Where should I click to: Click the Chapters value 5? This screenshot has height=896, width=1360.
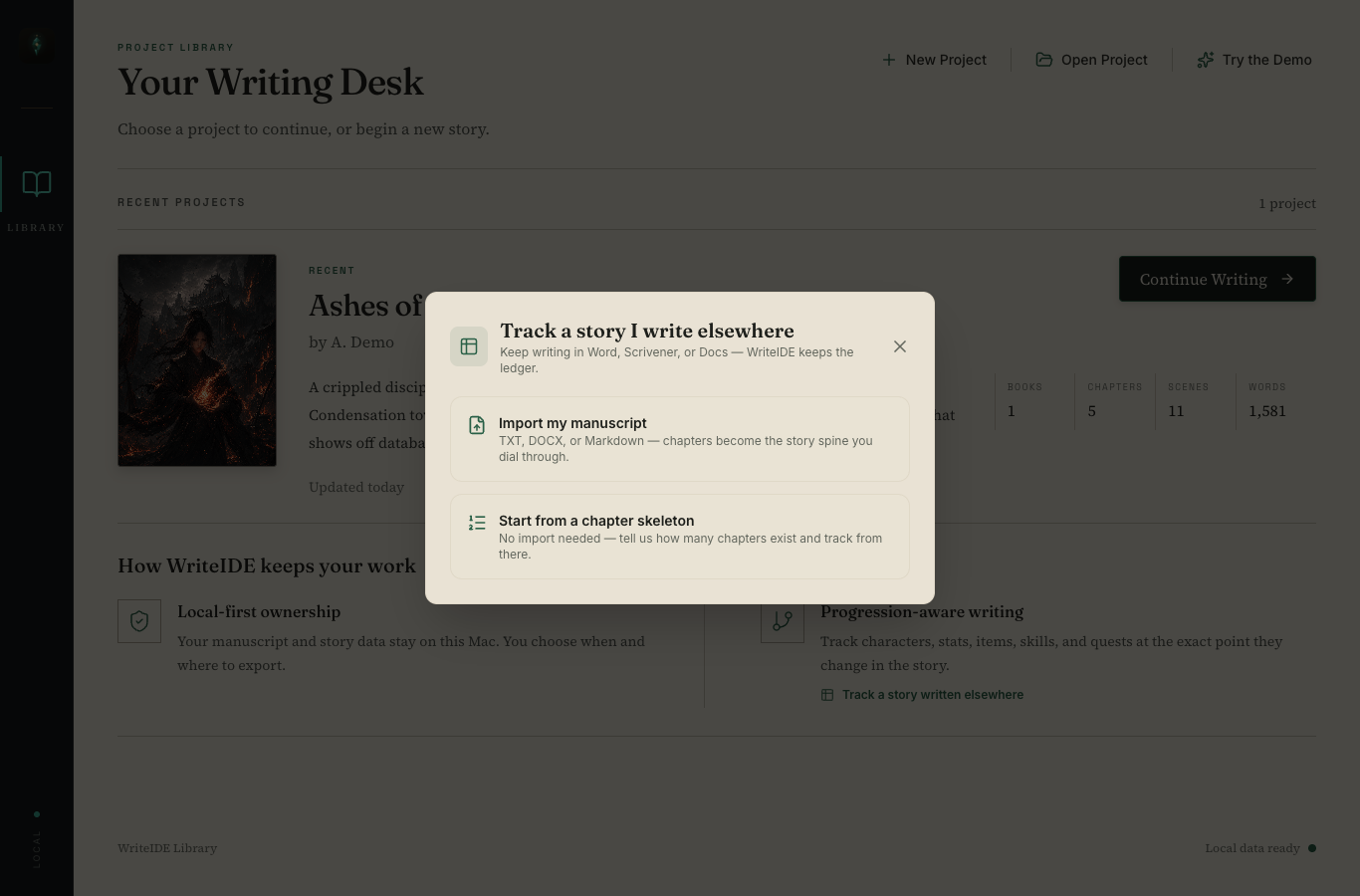pos(1092,411)
